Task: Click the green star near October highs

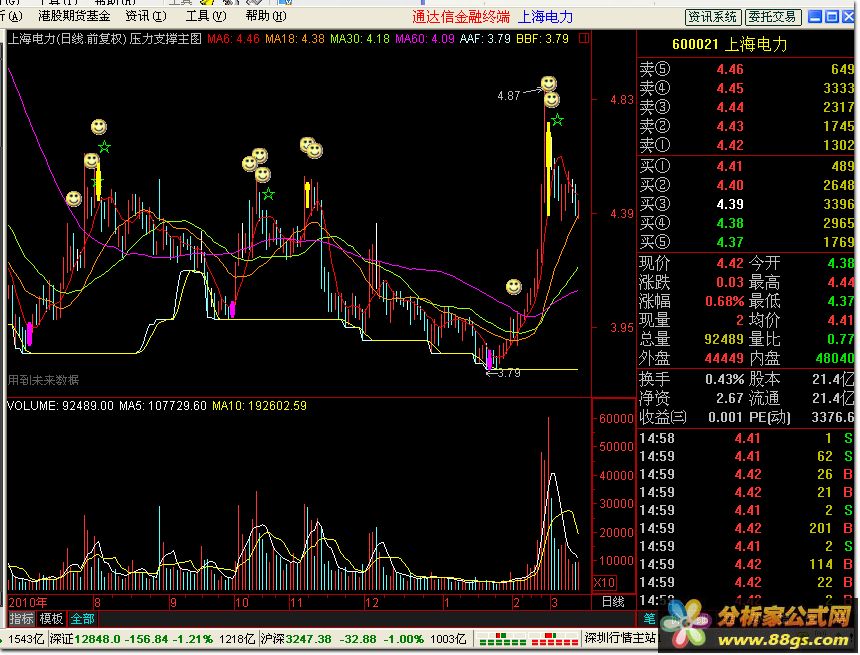Action: coord(268,194)
